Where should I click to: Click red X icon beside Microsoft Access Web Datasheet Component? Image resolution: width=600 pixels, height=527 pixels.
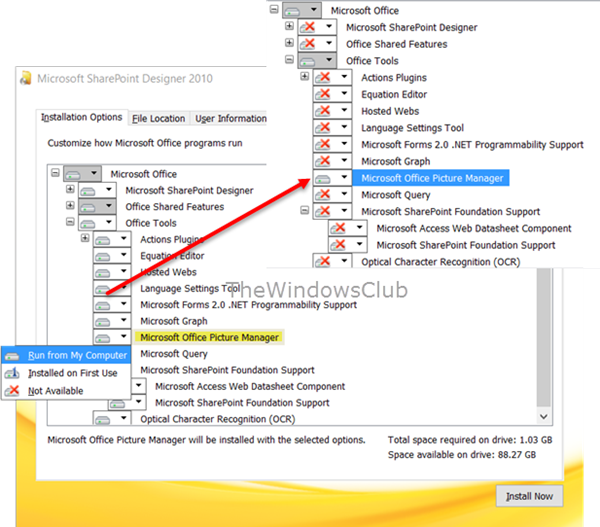click(x=338, y=228)
